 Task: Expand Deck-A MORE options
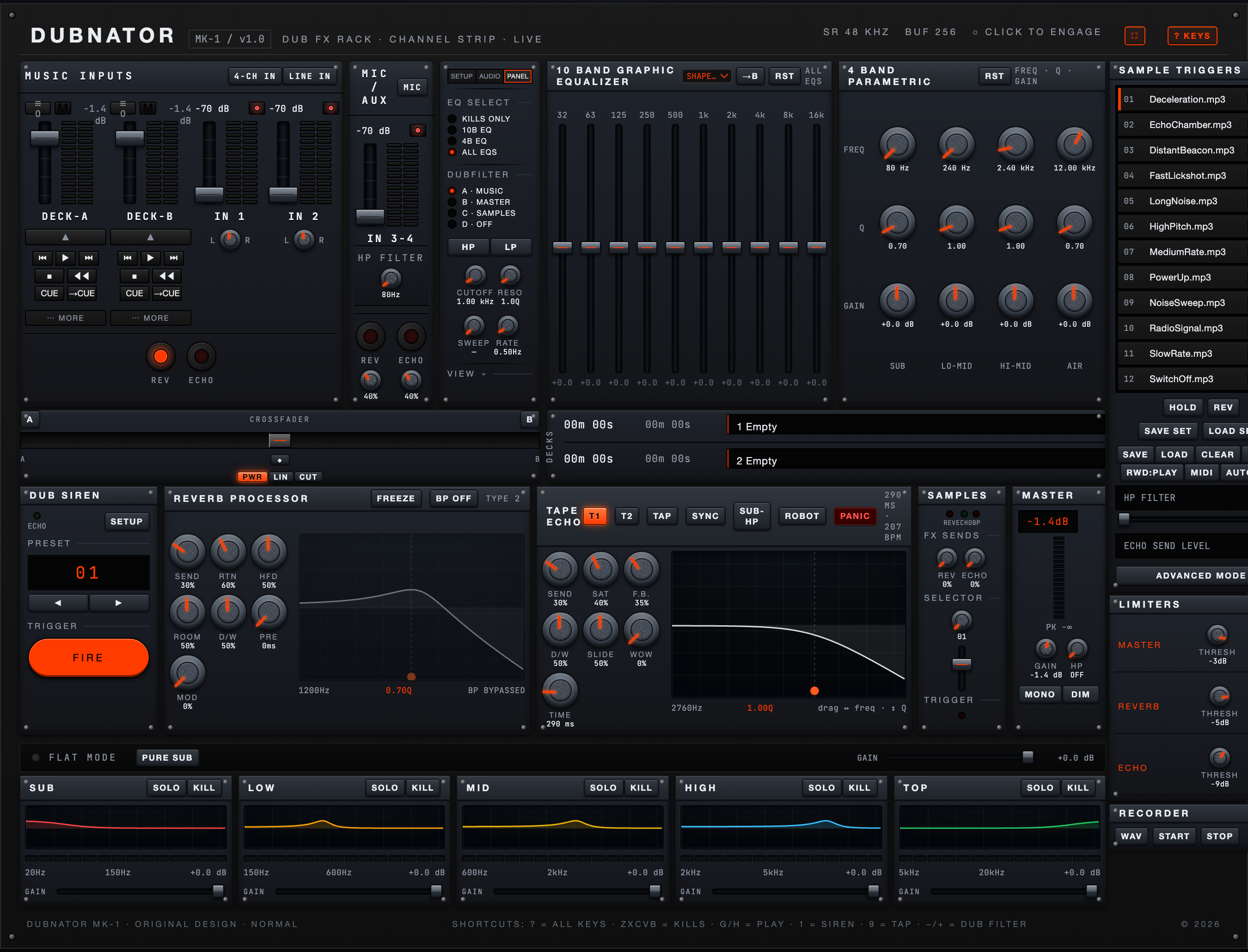point(65,318)
